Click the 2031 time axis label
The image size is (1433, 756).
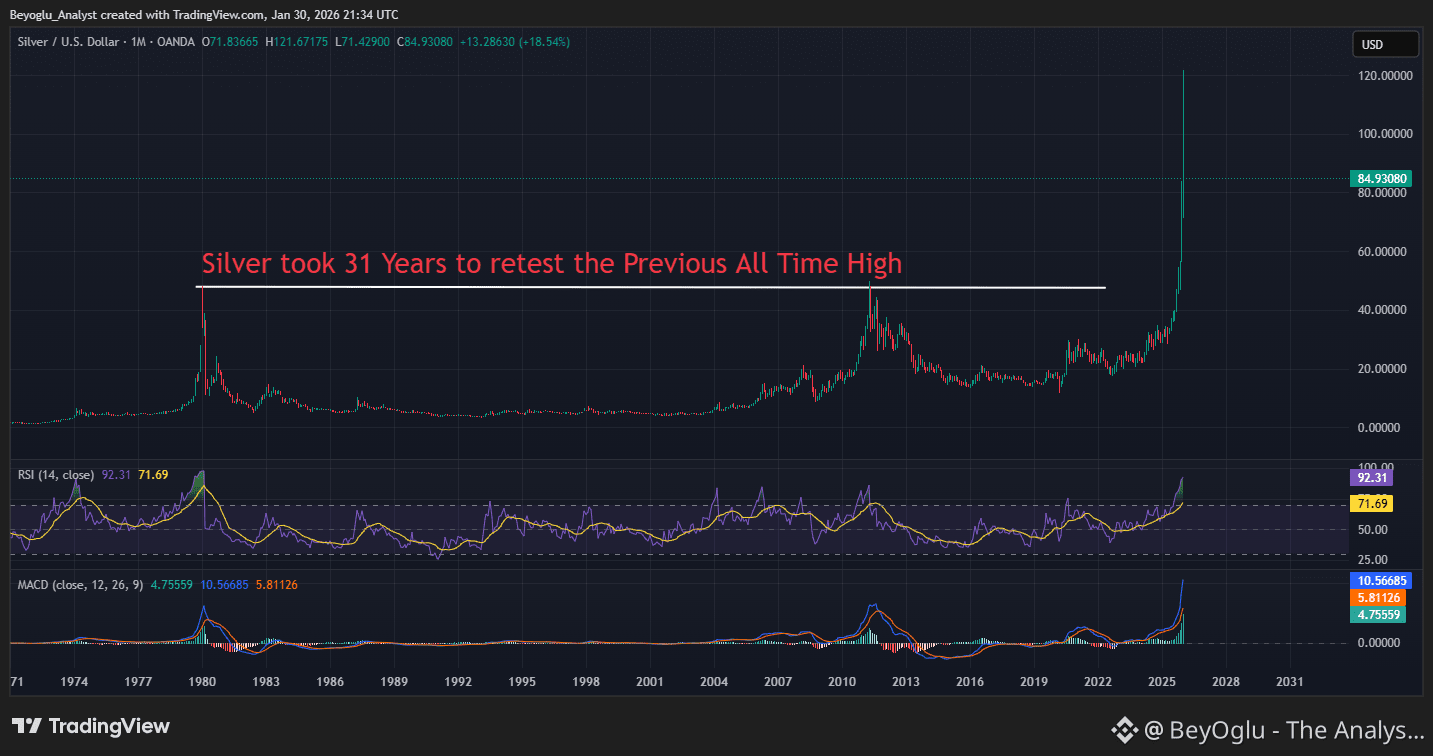coord(1290,681)
